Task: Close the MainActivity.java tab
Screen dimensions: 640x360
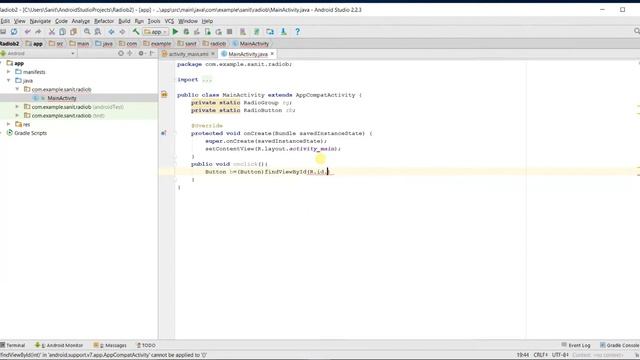Action: click(272, 53)
